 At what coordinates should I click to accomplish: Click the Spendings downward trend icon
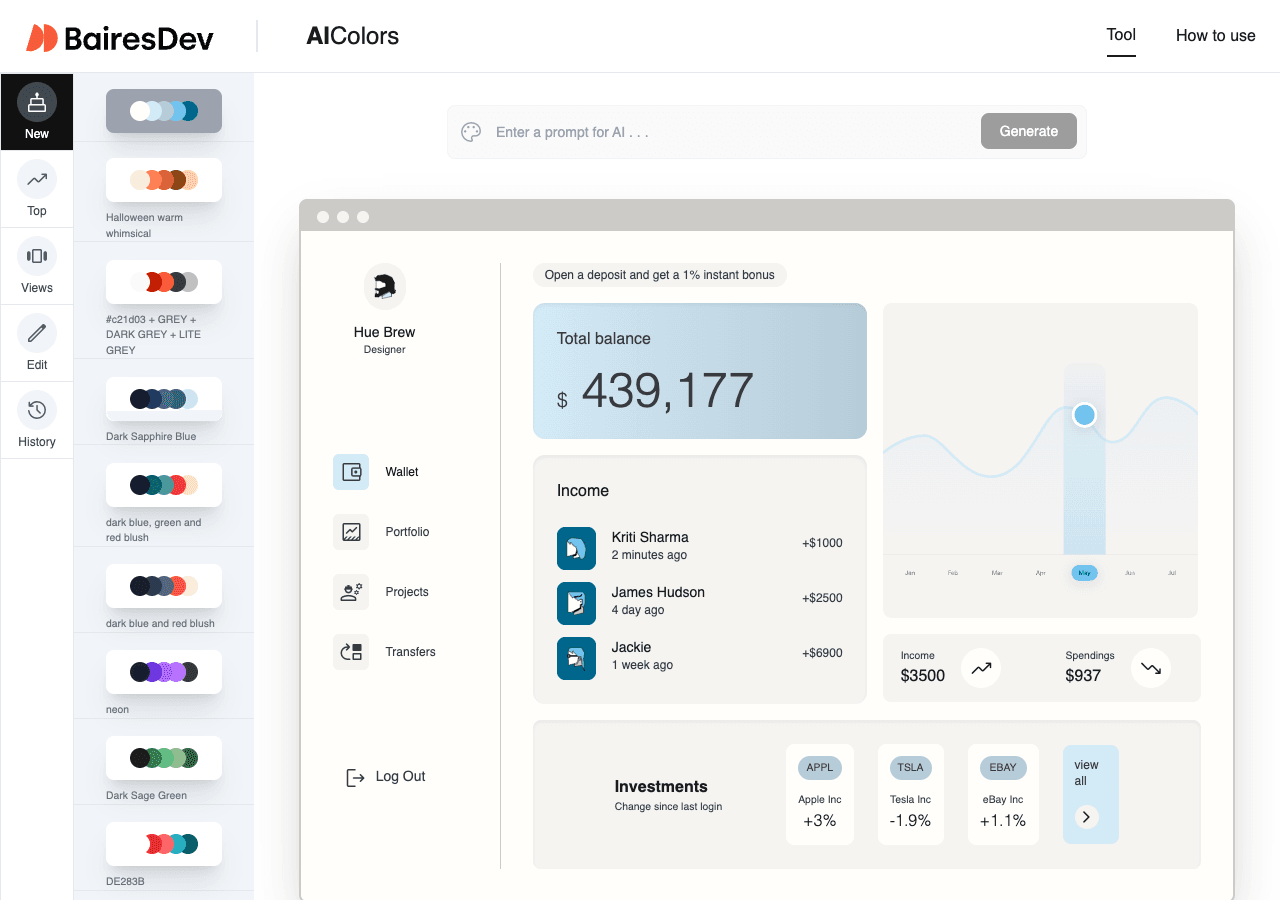coord(1151,667)
